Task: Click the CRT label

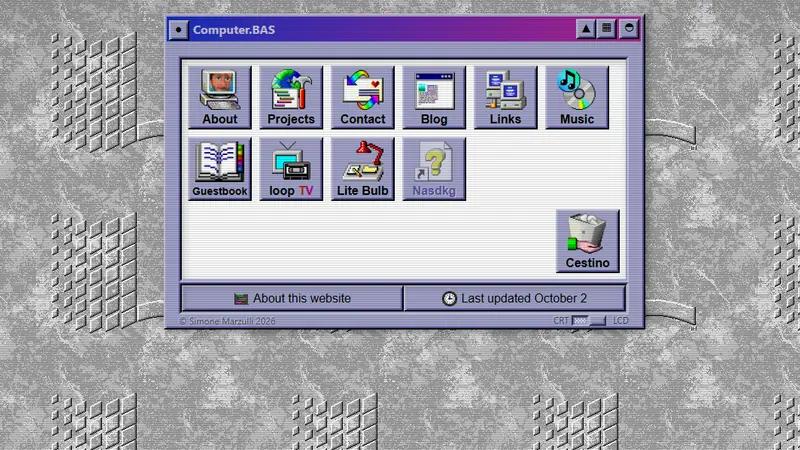Action: coord(560,320)
